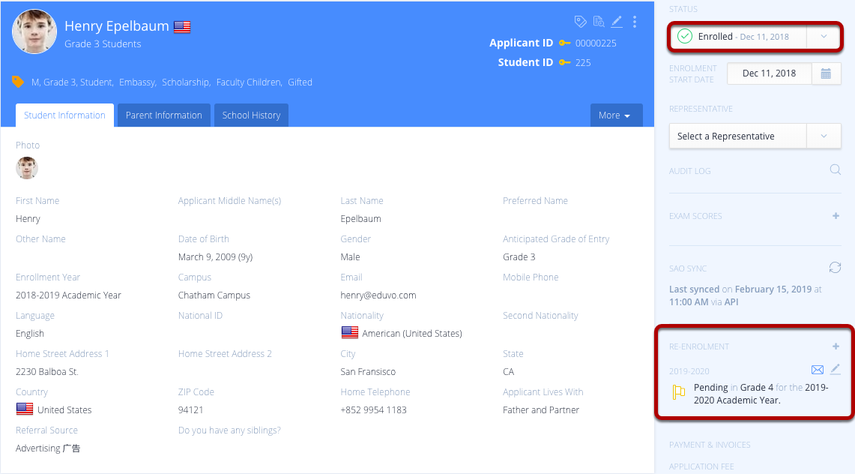Click the enrolment start date field
This screenshot has width=855, height=474.
click(x=769, y=73)
